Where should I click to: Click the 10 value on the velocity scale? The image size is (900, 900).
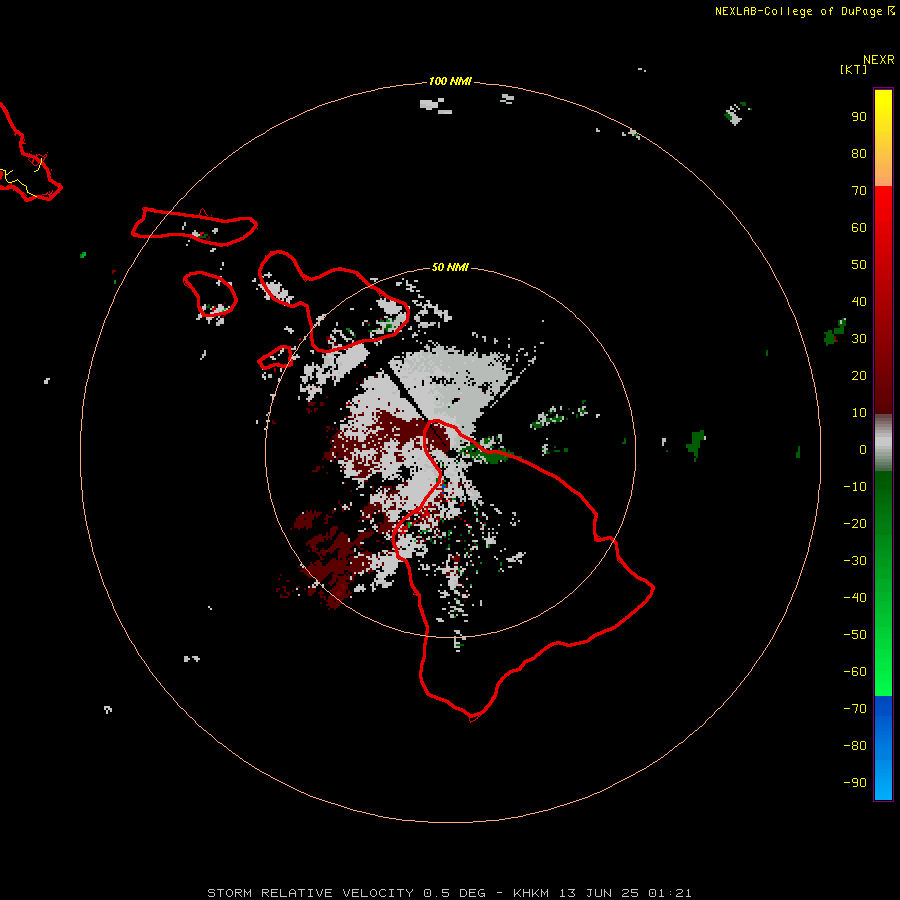click(859, 413)
